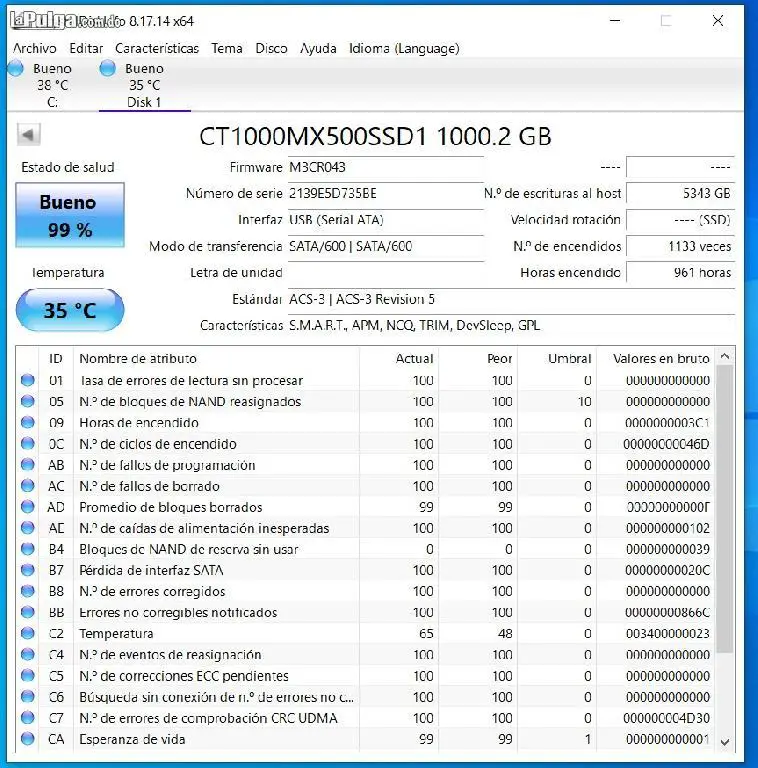Viewport: 758px width, 768px height.
Task: Click the disk title CT1000MX500SSD1 1000.2 GB
Action: pos(375,137)
